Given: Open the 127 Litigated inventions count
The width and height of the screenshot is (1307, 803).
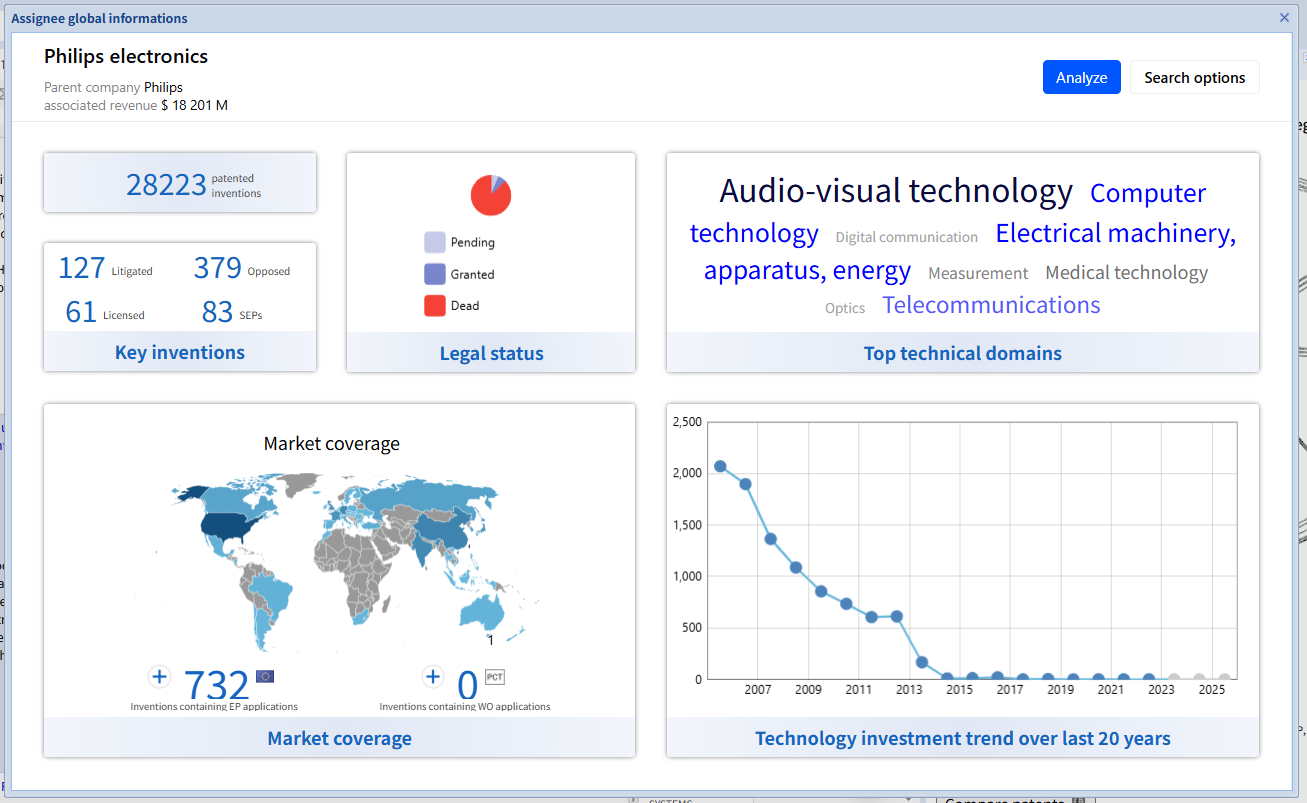Looking at the screenshot, I should [82, 268].
